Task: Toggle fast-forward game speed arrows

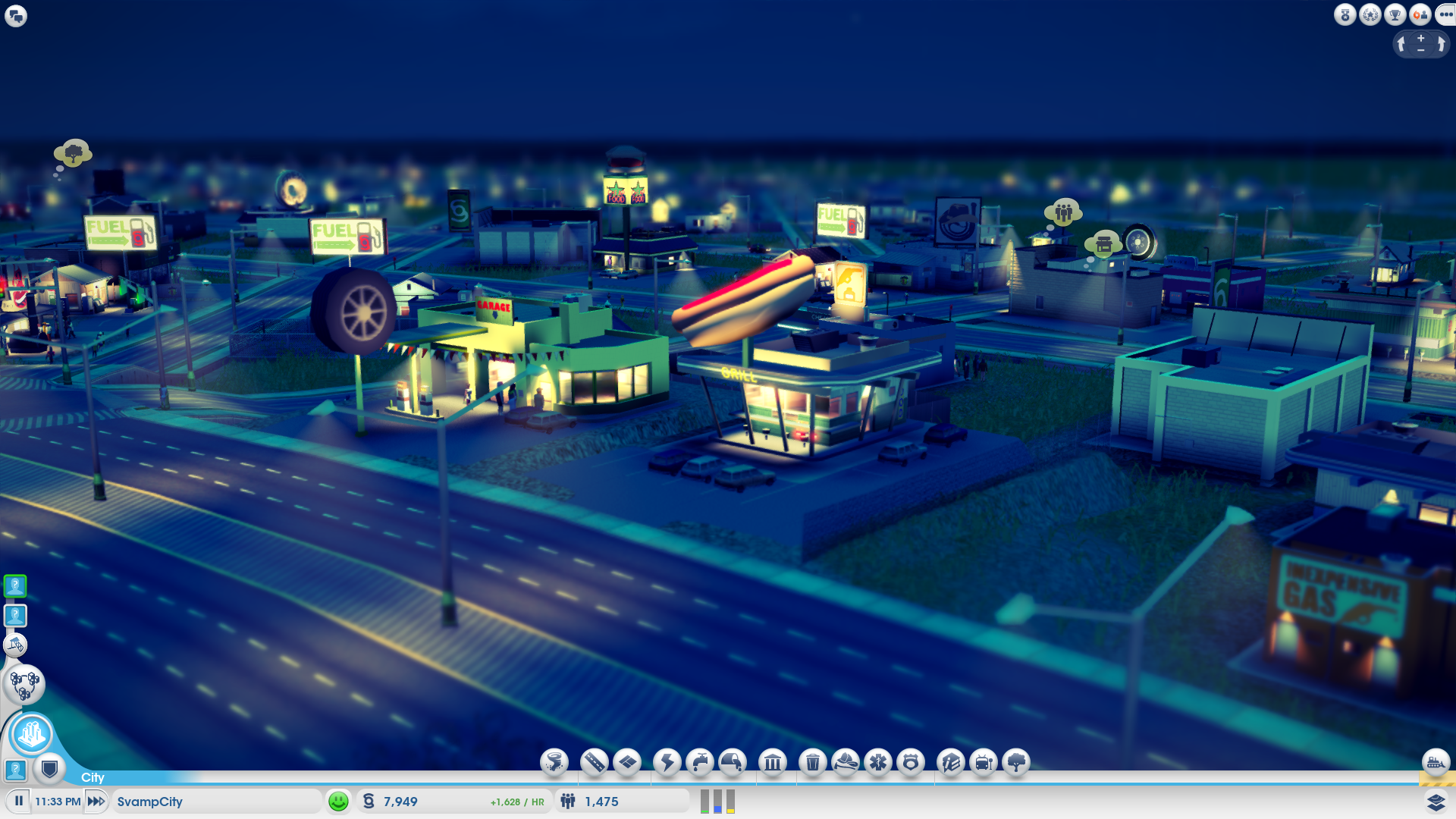Action: [x=96, y=801]
